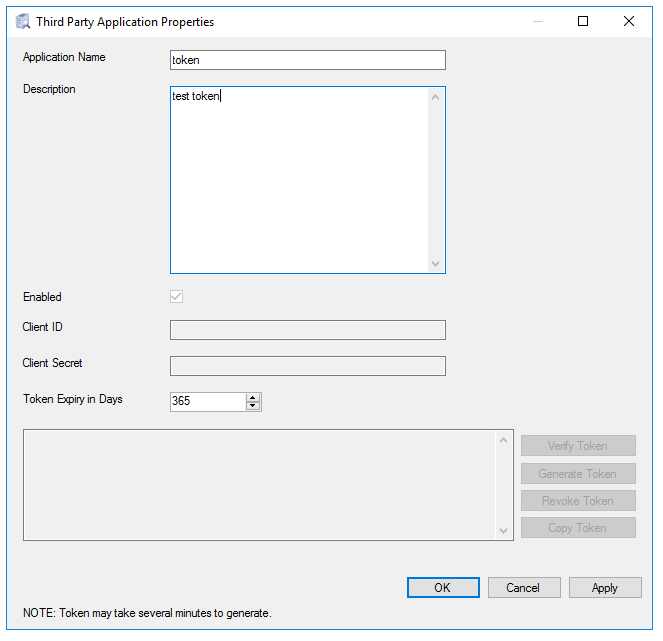Click inside the Description text area

click(300, 180)
